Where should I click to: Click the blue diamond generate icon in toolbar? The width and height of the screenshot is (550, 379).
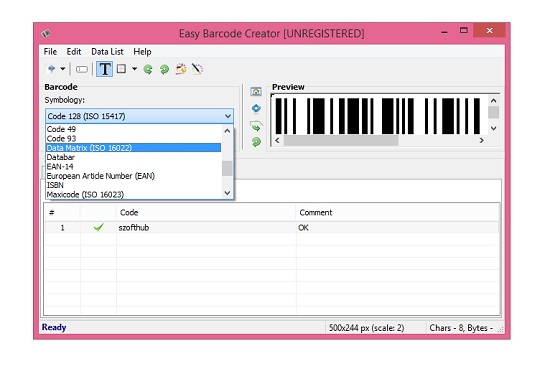pos(51,69)
